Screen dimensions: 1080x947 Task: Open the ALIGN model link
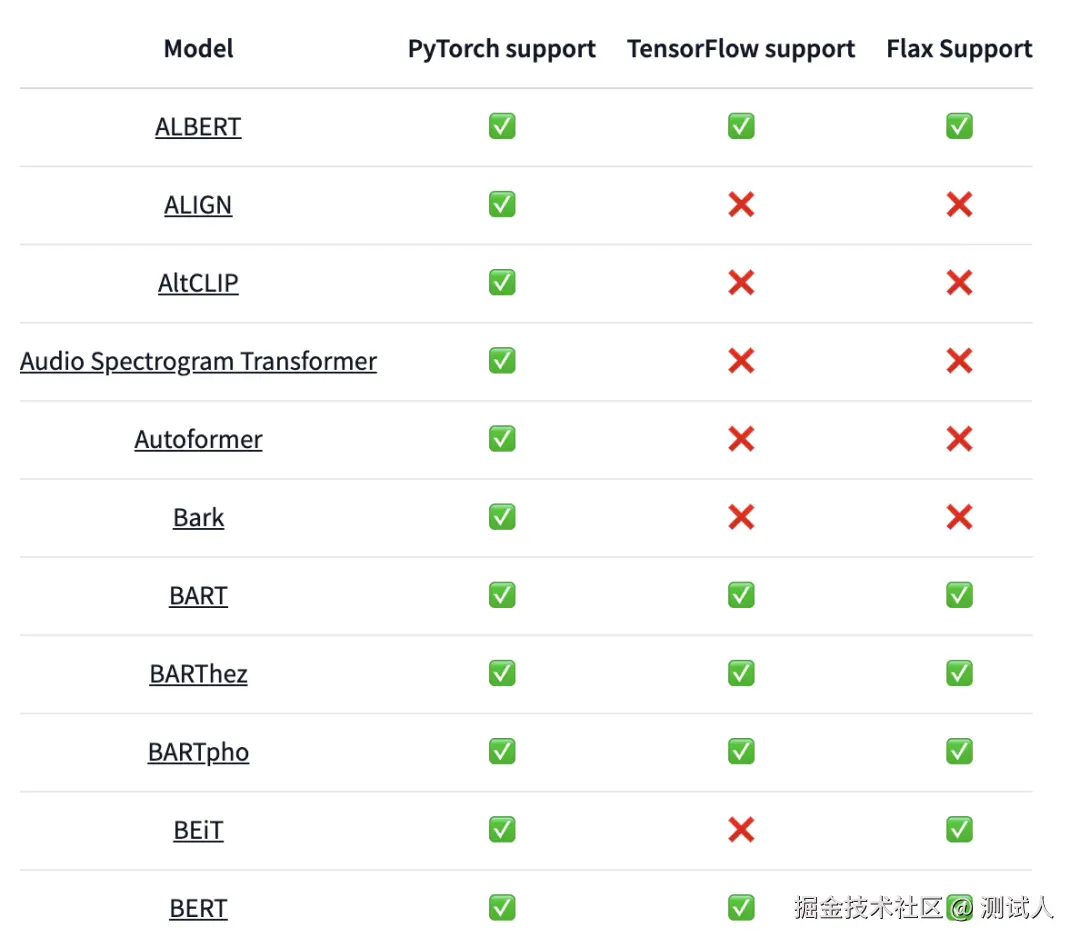pyautogui.click(x=198, y=205)
